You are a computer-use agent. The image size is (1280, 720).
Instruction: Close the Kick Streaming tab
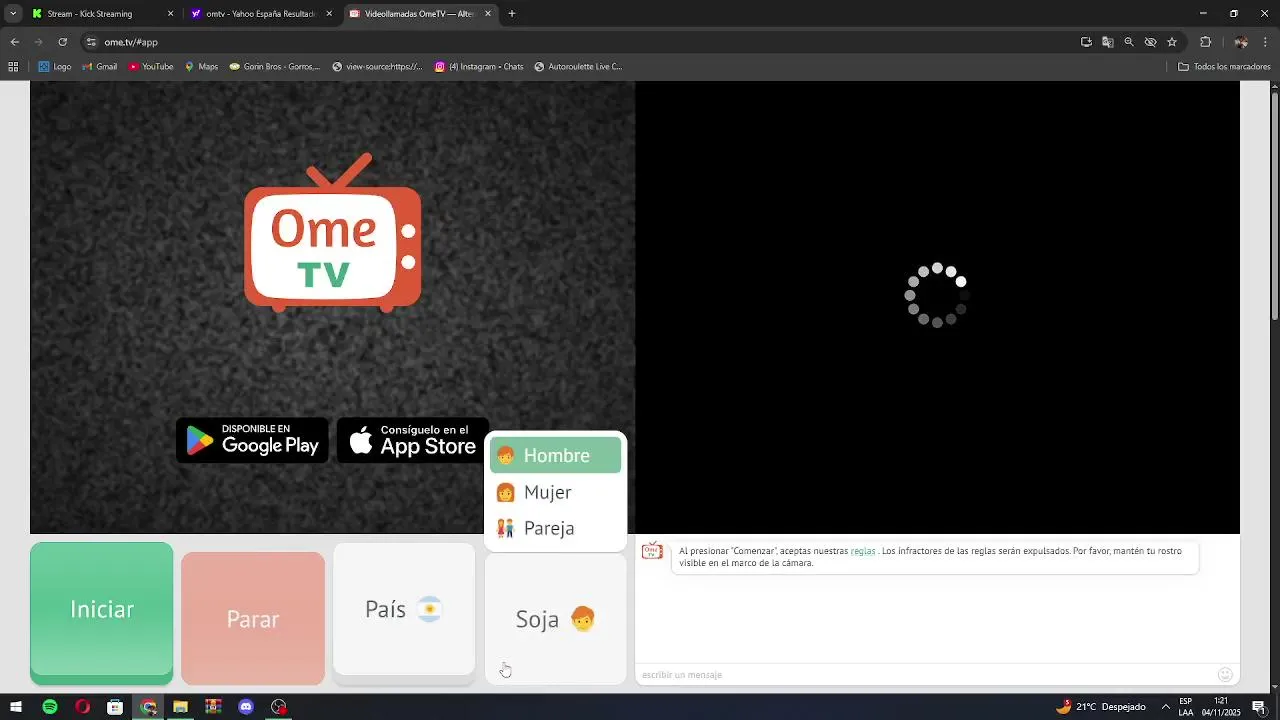pyautogui.click(x=170, y=14)
